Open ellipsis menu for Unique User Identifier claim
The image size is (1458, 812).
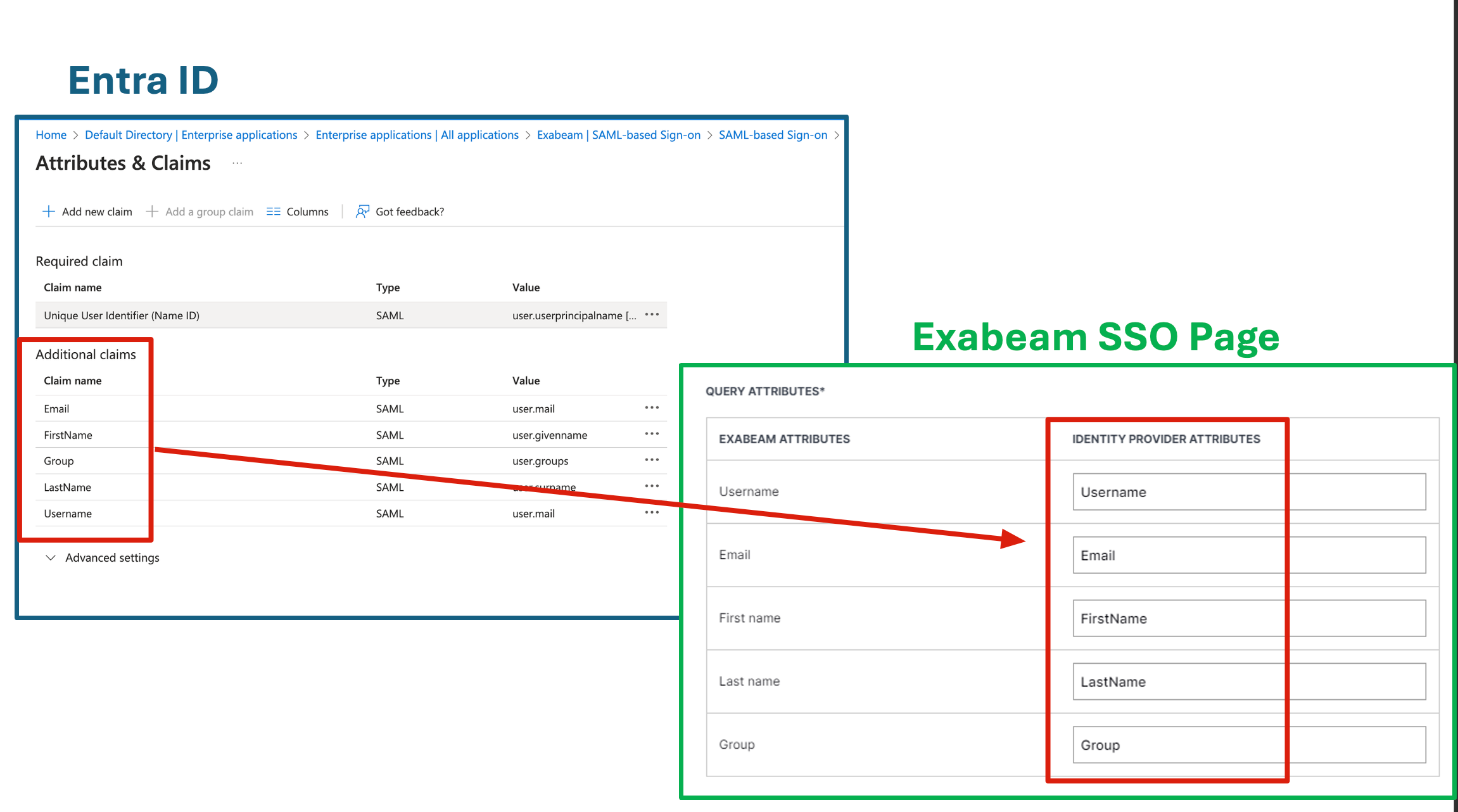click(x=652, y=315)
